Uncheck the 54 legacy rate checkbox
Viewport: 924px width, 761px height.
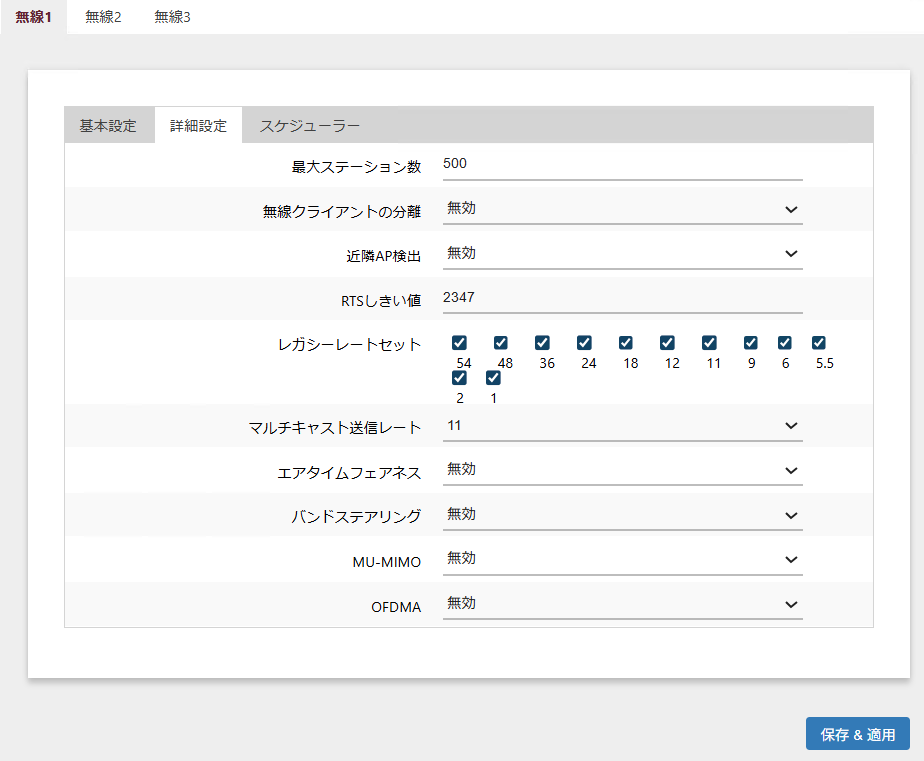(459, 343)
